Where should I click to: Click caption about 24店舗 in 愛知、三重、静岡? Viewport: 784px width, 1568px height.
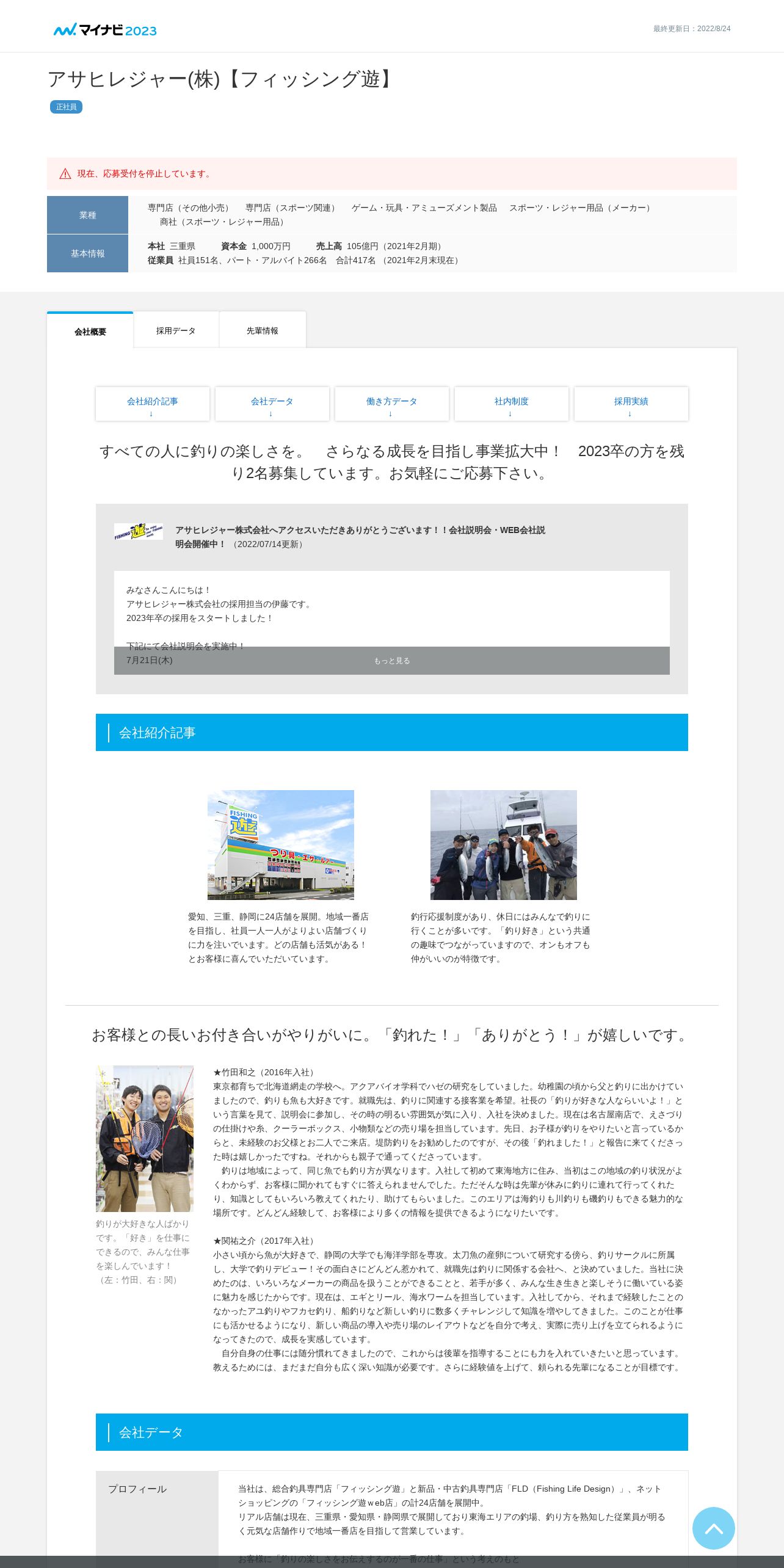(278, 938)
